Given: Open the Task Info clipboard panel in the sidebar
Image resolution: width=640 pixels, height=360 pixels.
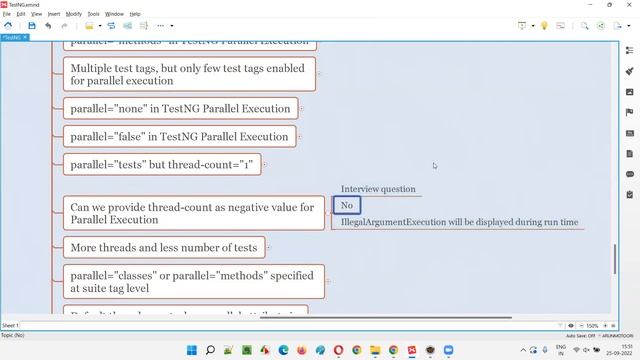Looking at the screenshot, I should tap(629, 195).
